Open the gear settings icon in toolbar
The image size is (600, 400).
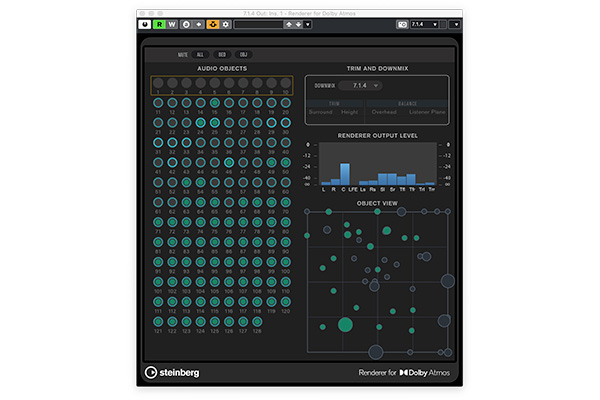pyautogui.click(x=226, y=24)
